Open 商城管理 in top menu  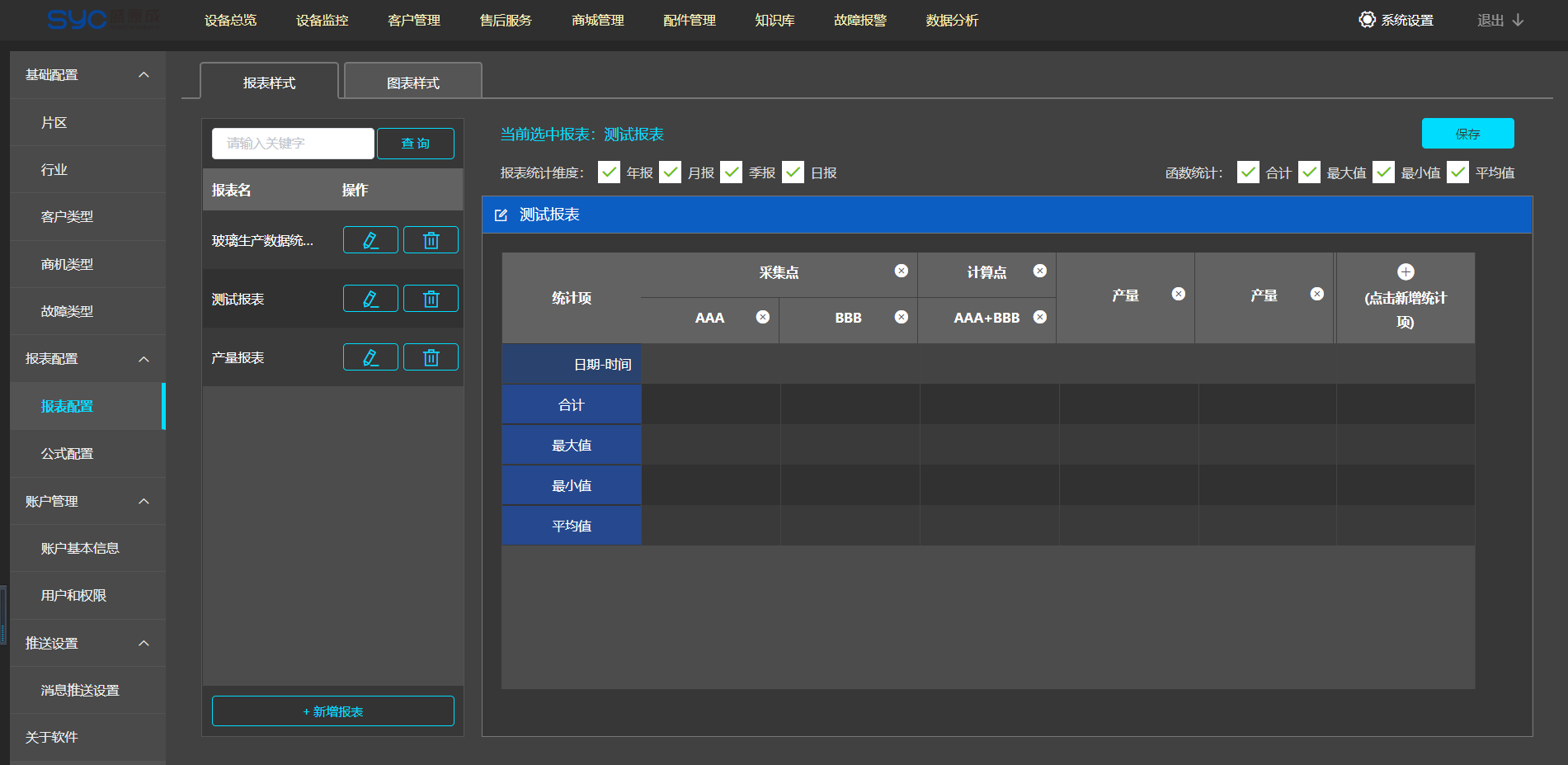pyautogui.click(x=598, y=20)
